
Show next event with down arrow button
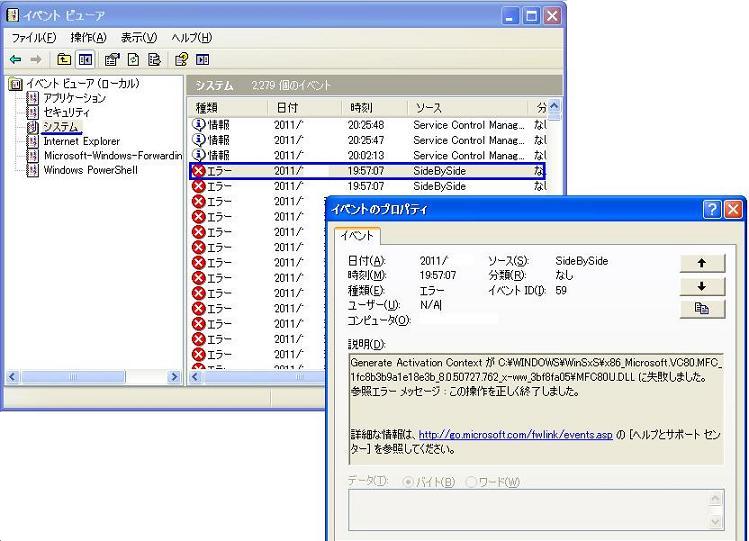701,287
